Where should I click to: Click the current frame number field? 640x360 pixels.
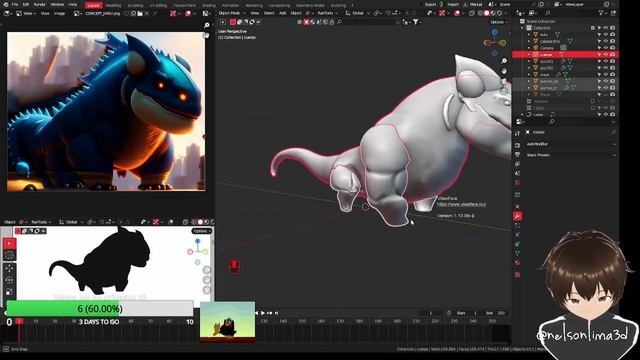(431, 313)
